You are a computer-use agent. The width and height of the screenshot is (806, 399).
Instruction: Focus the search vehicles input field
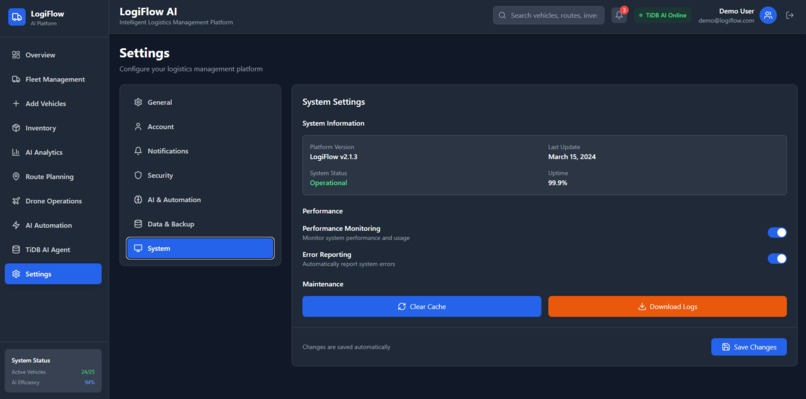548,15
